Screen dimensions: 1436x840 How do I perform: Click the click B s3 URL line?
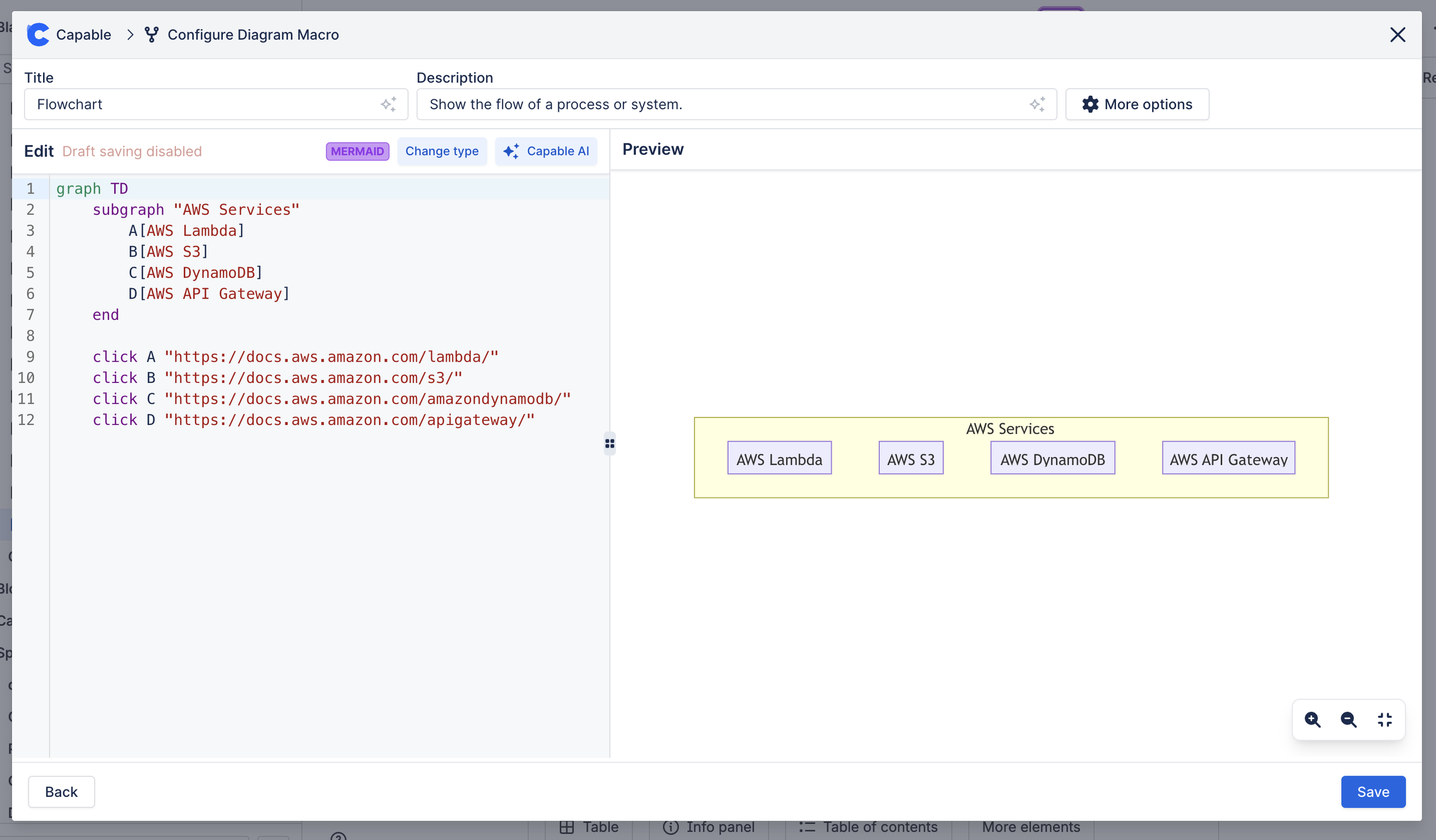(277, 378)
